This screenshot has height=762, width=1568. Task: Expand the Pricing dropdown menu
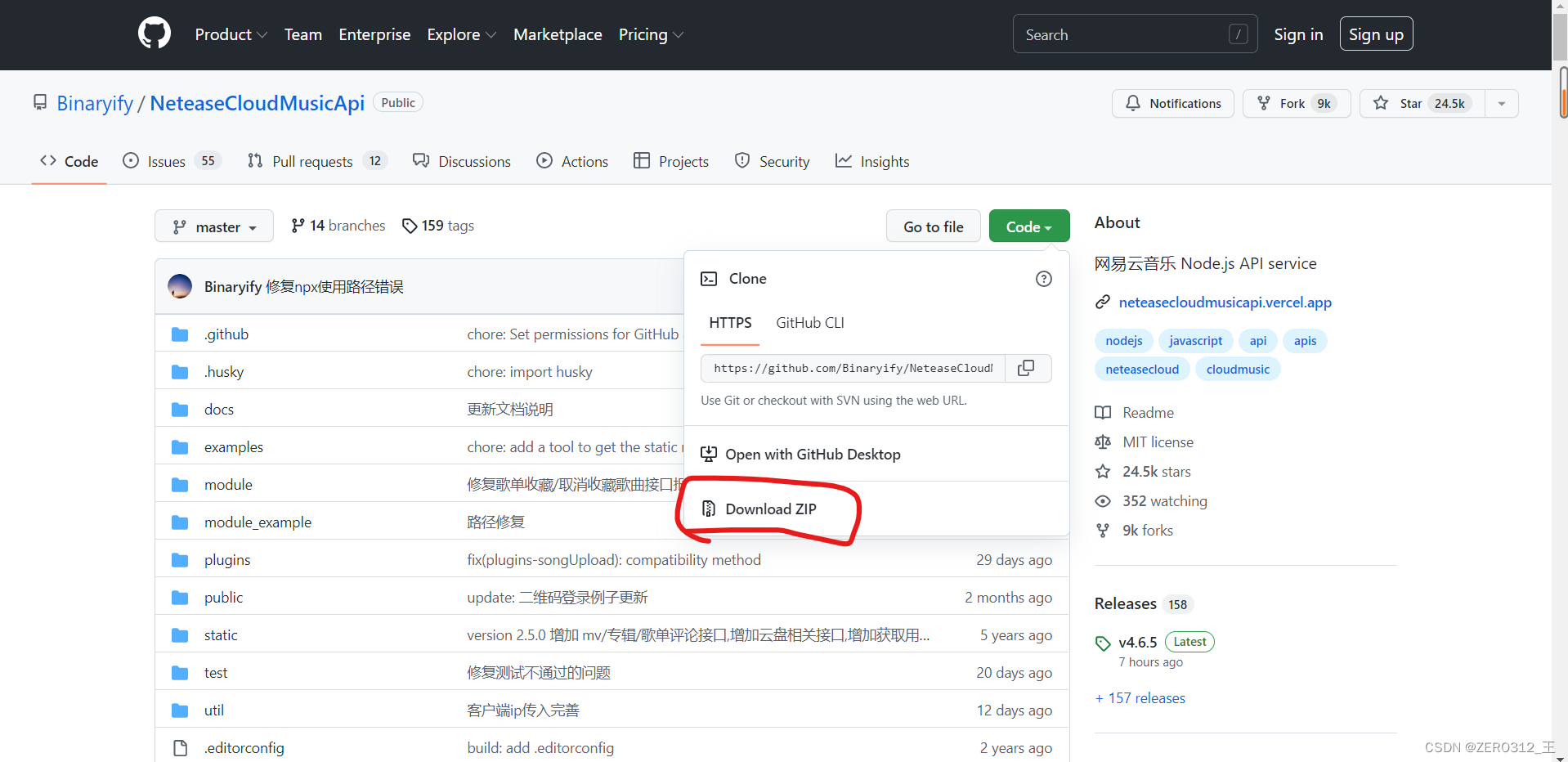[x=651, y=35]
